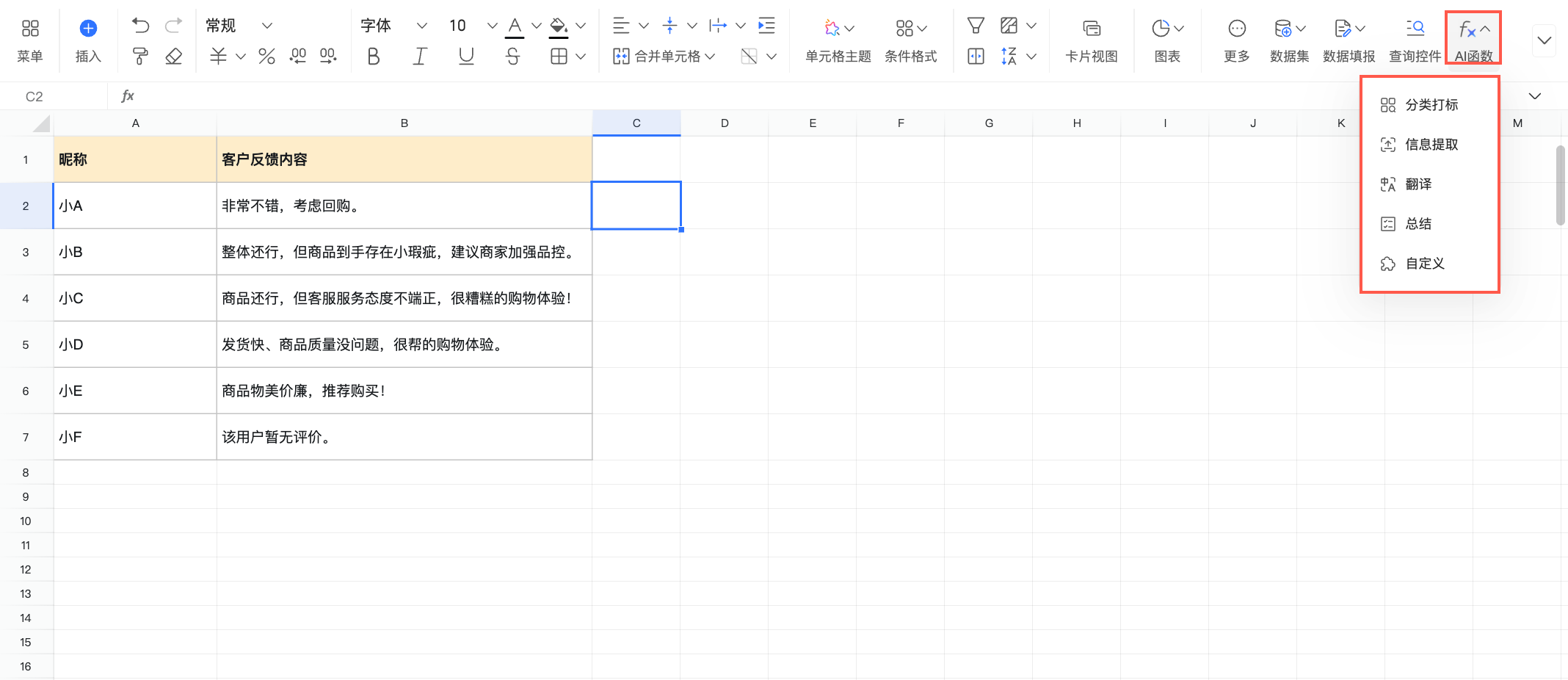The width and height of the screenshot is (1568, 680).
Task: Toggle strikethrough formatting
Action: tap(513, 56)
